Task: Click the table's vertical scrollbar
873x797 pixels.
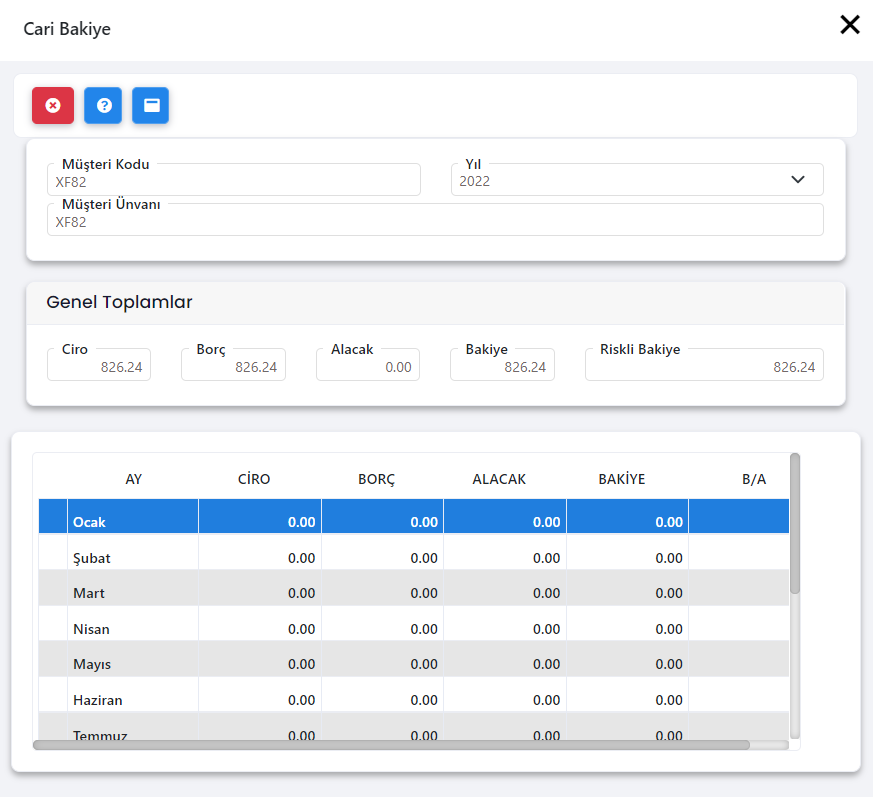Action: pos(794,524)
